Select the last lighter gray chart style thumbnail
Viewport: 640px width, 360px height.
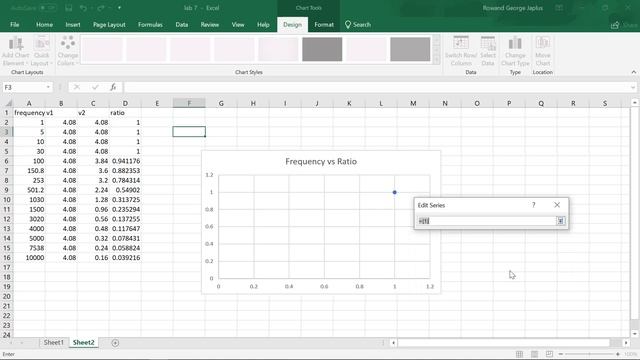tap(410, 49)
